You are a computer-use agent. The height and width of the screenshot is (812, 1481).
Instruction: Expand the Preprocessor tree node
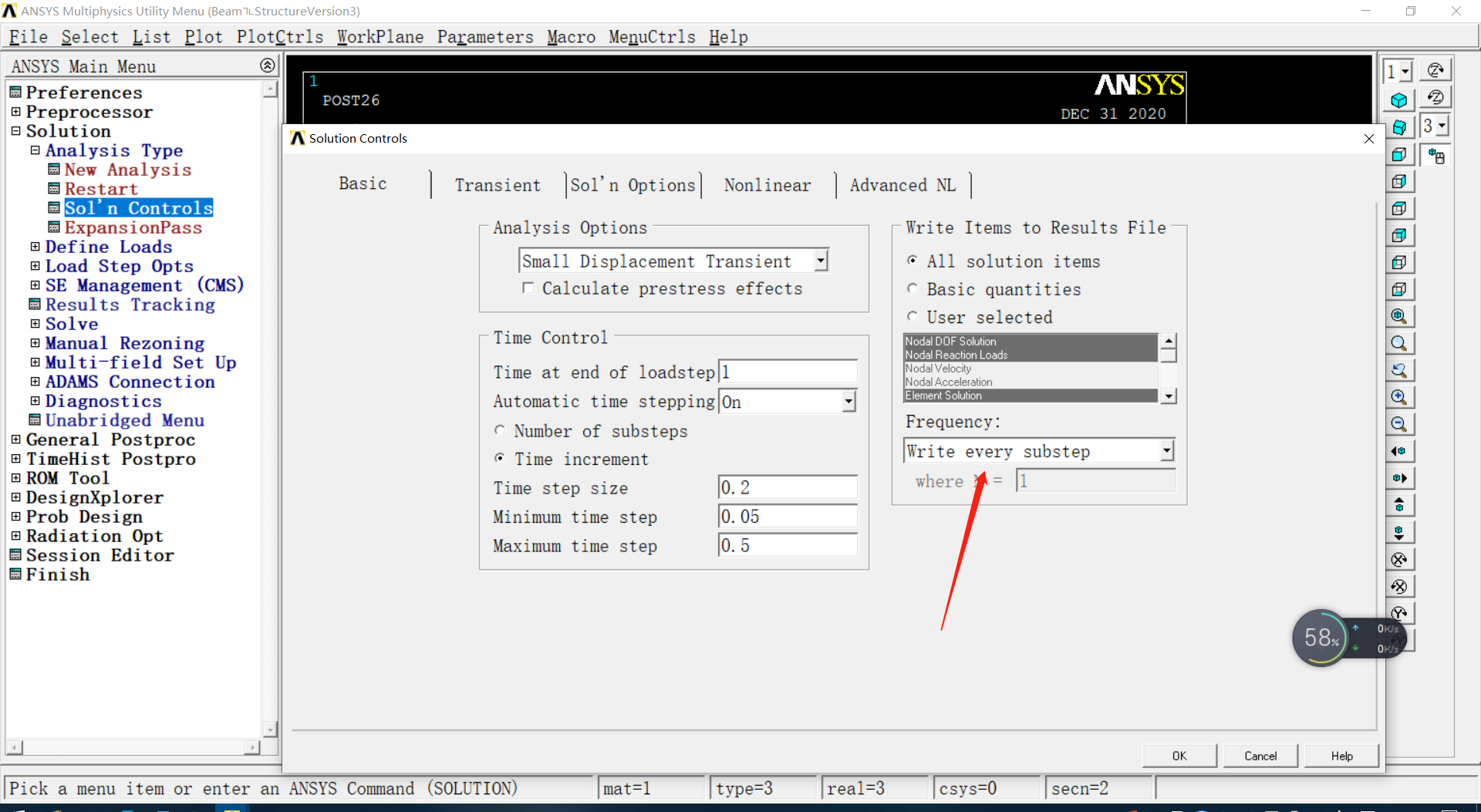point(15,112)
